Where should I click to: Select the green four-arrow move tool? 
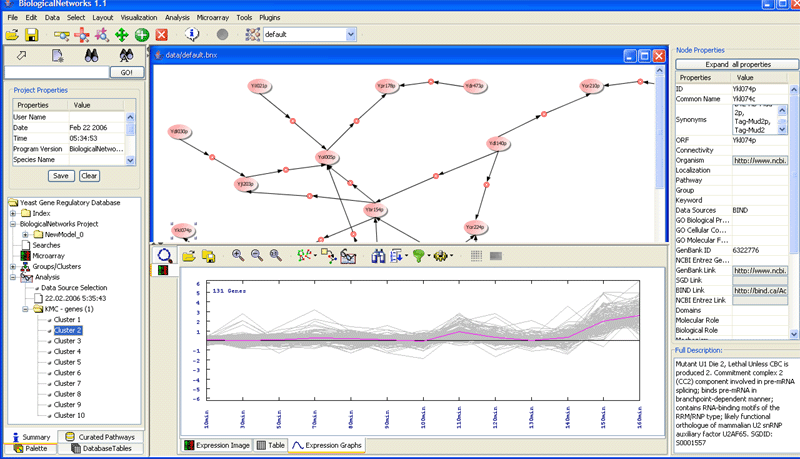coord(121,35)
